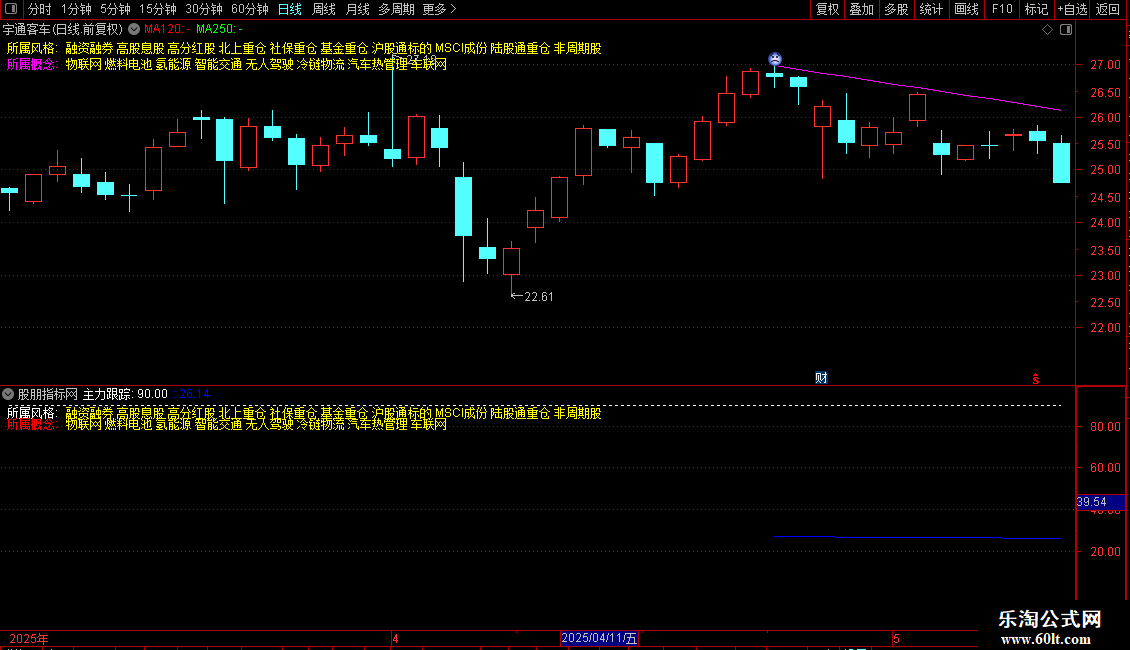Screen dimensions: 1130x650
Task: Click the diamond icon near right axis
Action: tap(1047, 30)
